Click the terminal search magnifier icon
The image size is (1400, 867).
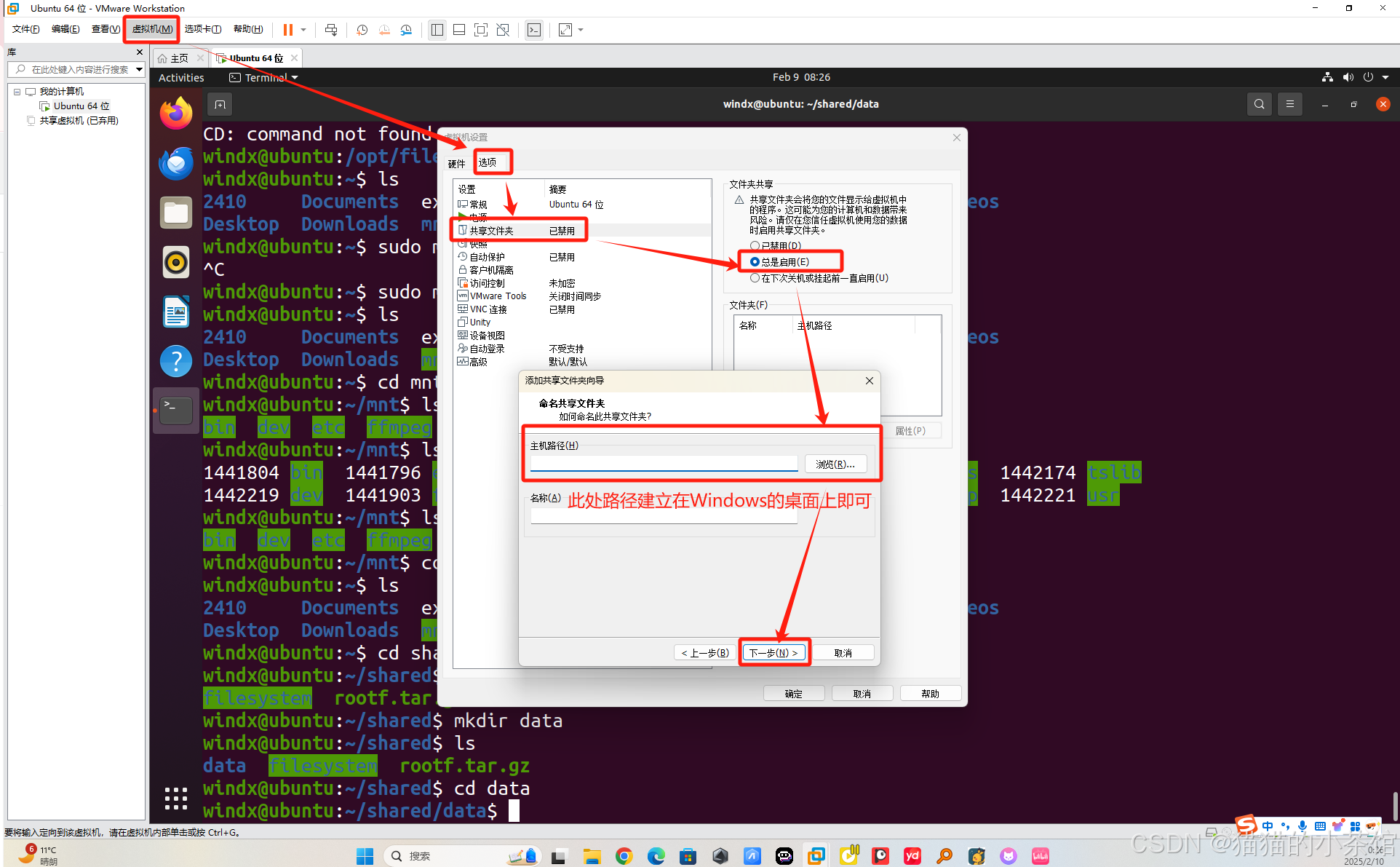coord(1259,104)
